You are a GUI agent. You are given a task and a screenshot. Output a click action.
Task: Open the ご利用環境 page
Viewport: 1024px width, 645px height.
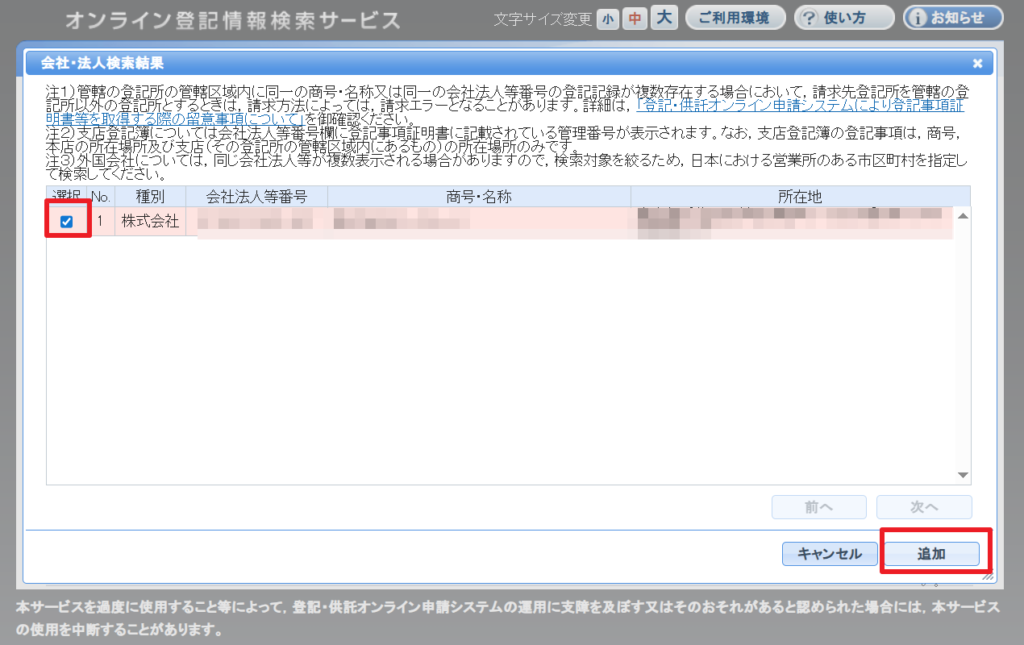[734, 18]
